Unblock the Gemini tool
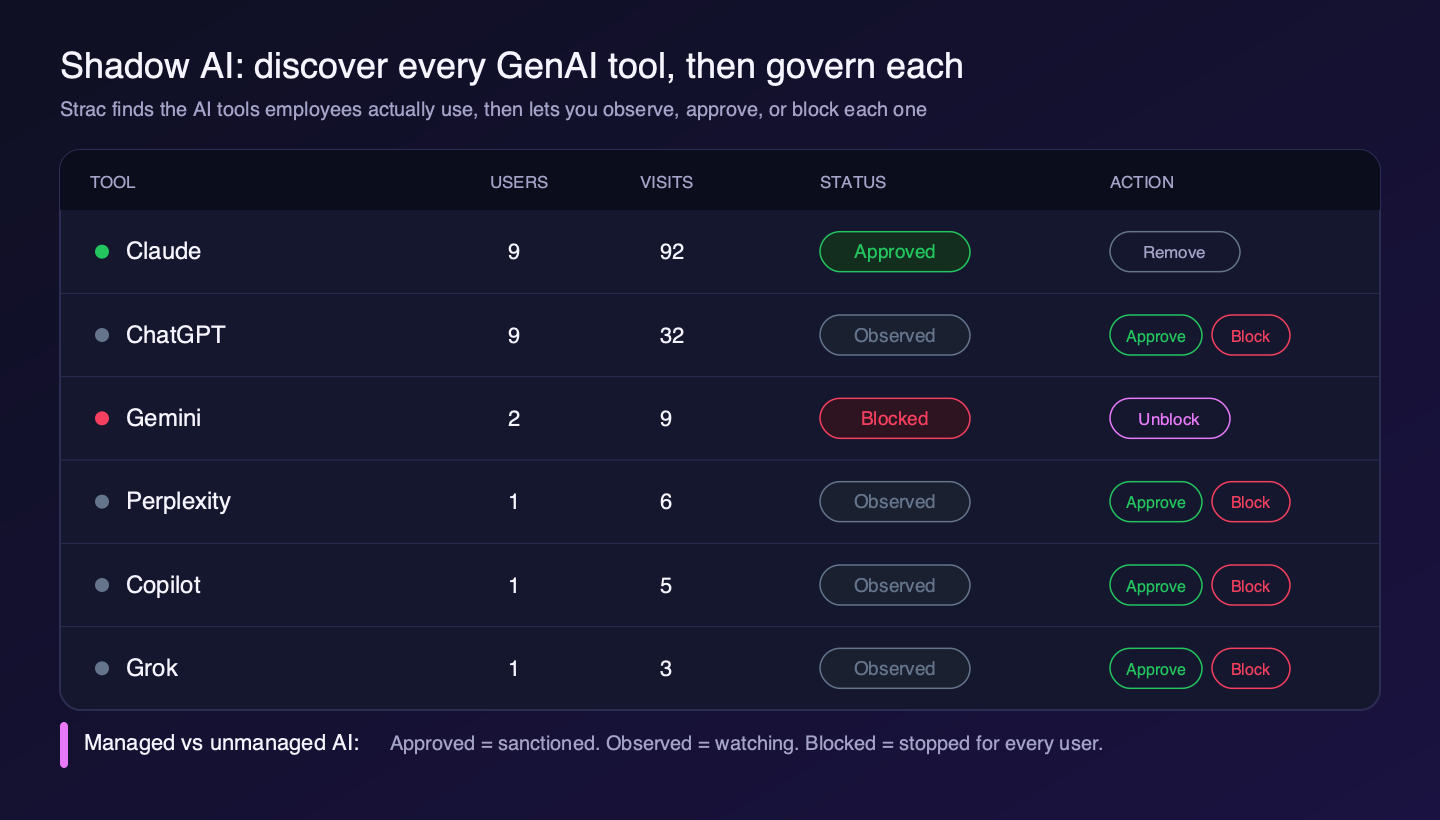Viewport: 1440px width, 820px height. (x=1170, y=419)
